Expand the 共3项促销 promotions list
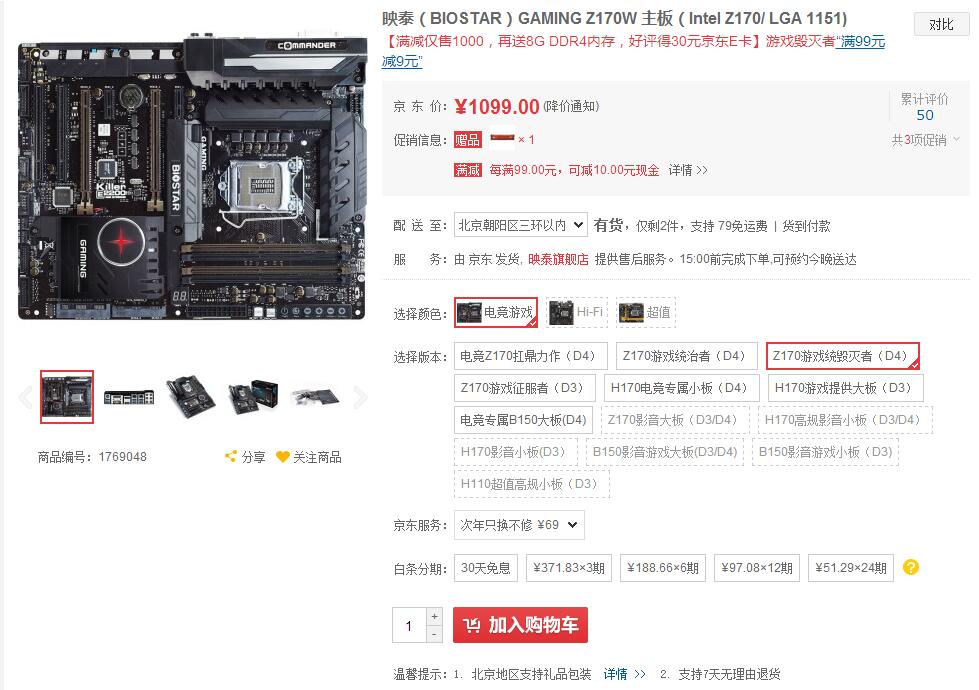This screenshot has width=979, height=690. point(925,140)
